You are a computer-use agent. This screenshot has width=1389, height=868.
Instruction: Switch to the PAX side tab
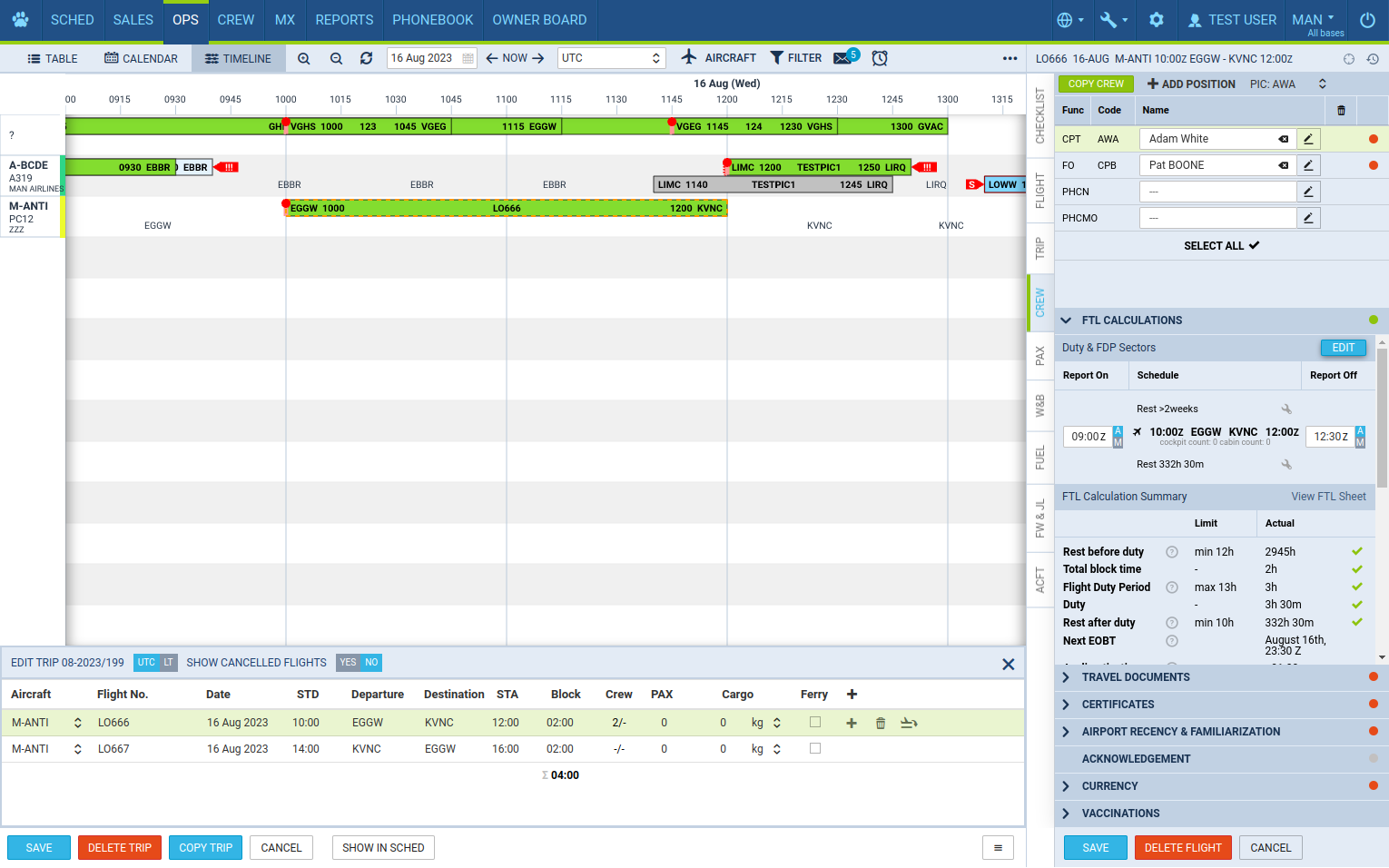click(1040, 356)
